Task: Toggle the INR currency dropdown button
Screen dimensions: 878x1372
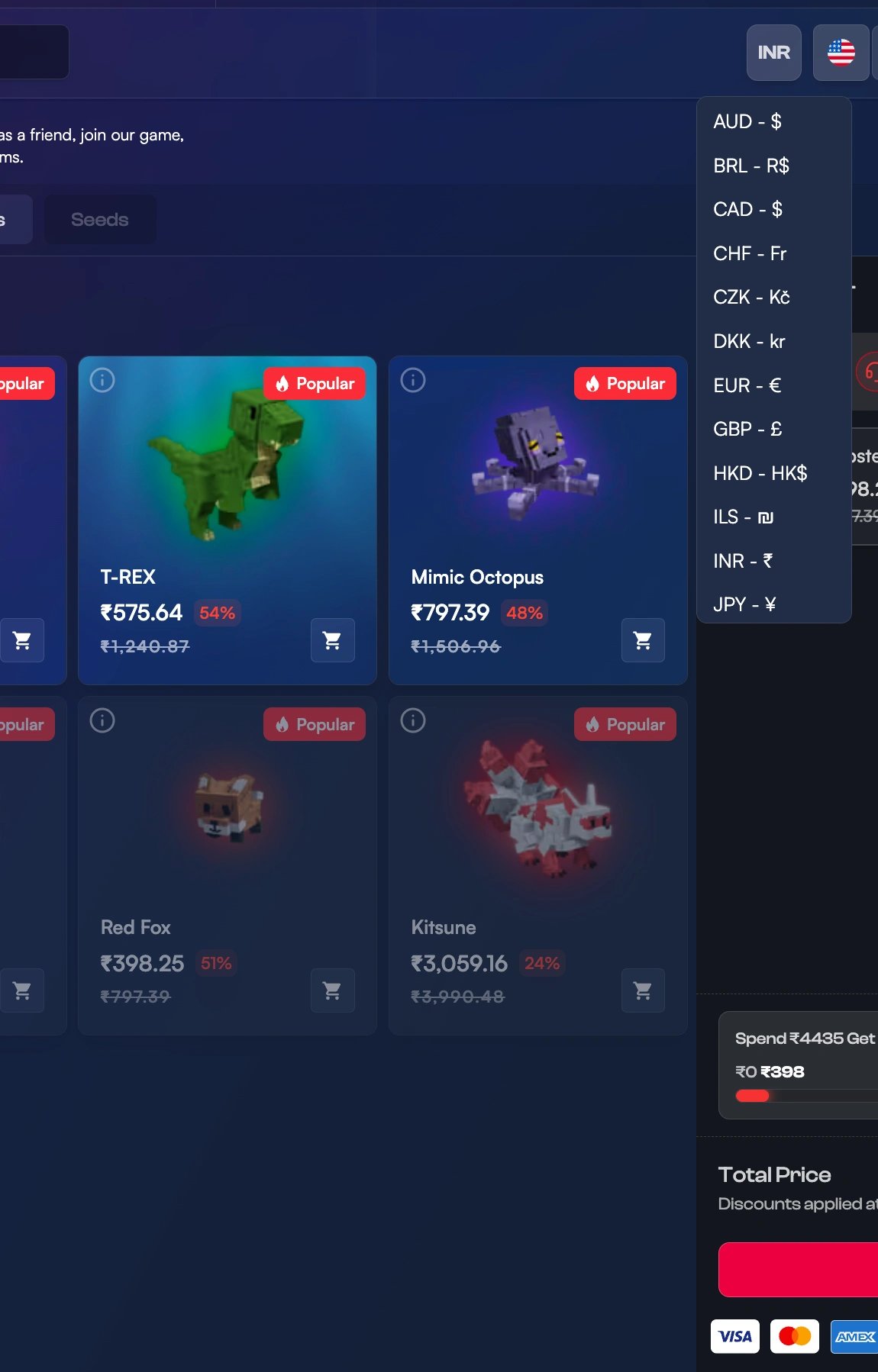Action: click(x=774, y=53)
